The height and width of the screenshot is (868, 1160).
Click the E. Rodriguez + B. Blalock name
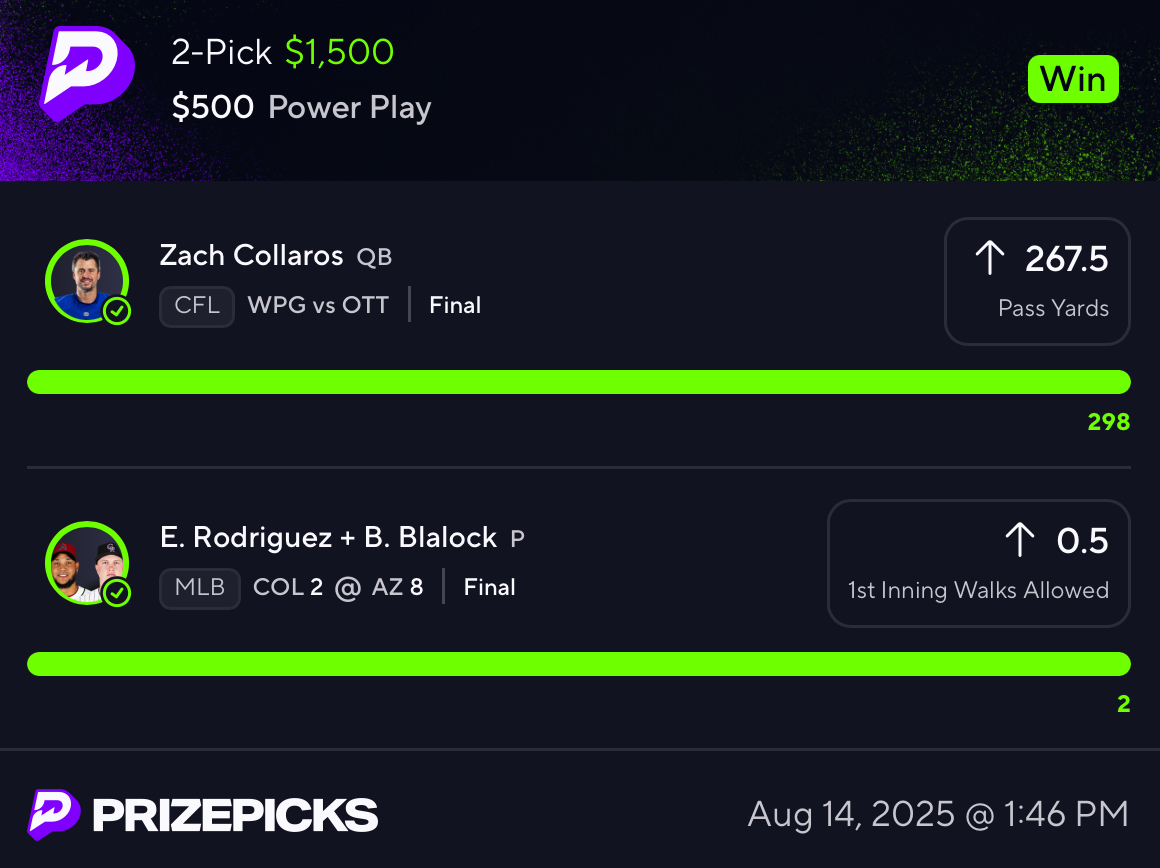(328, 537)
